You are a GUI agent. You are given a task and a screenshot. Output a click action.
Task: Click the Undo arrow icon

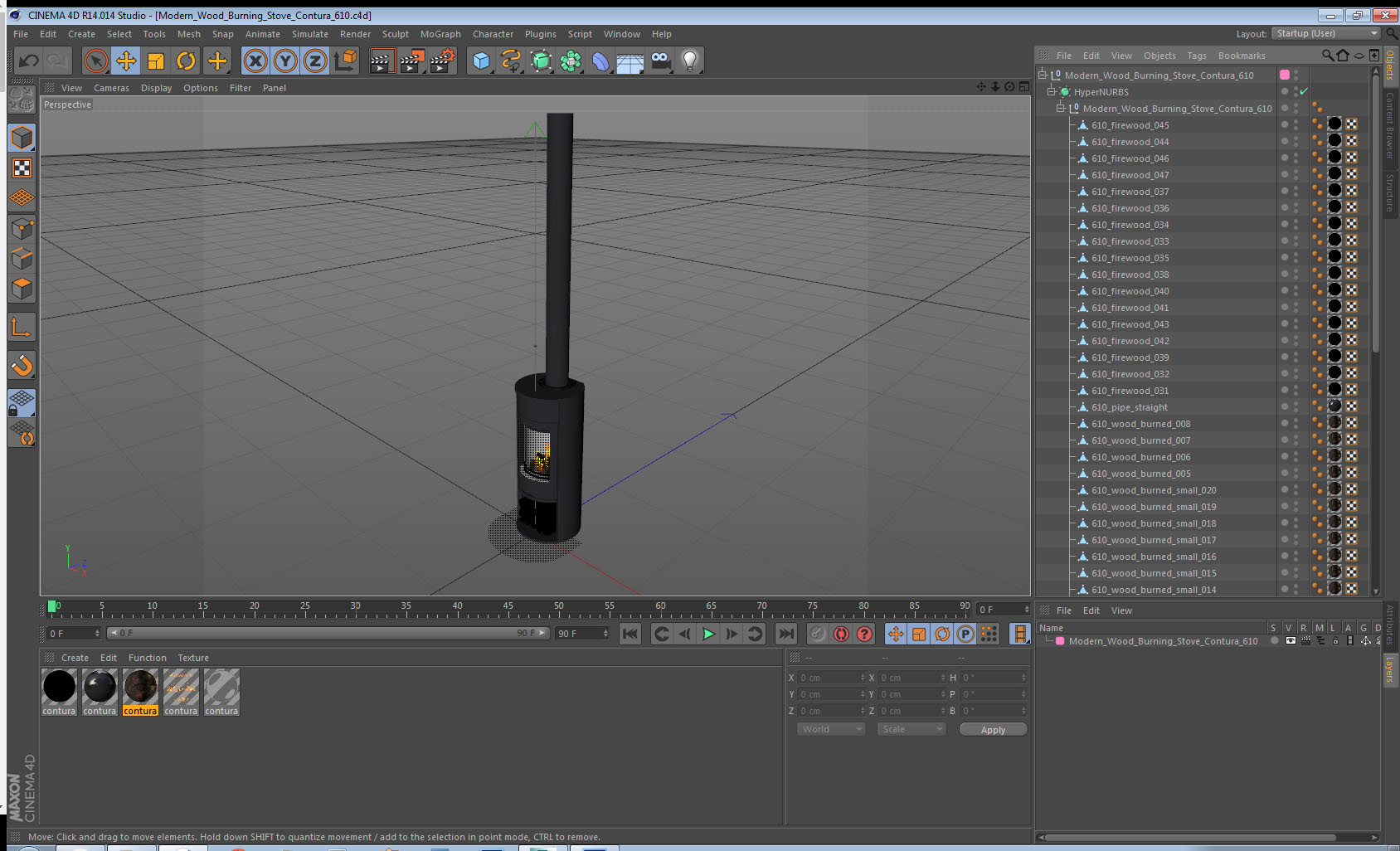point(28,61)
